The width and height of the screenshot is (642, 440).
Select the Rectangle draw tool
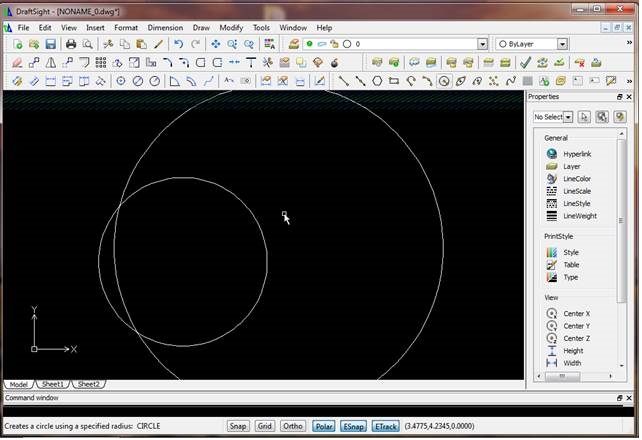tap(394, 81)
